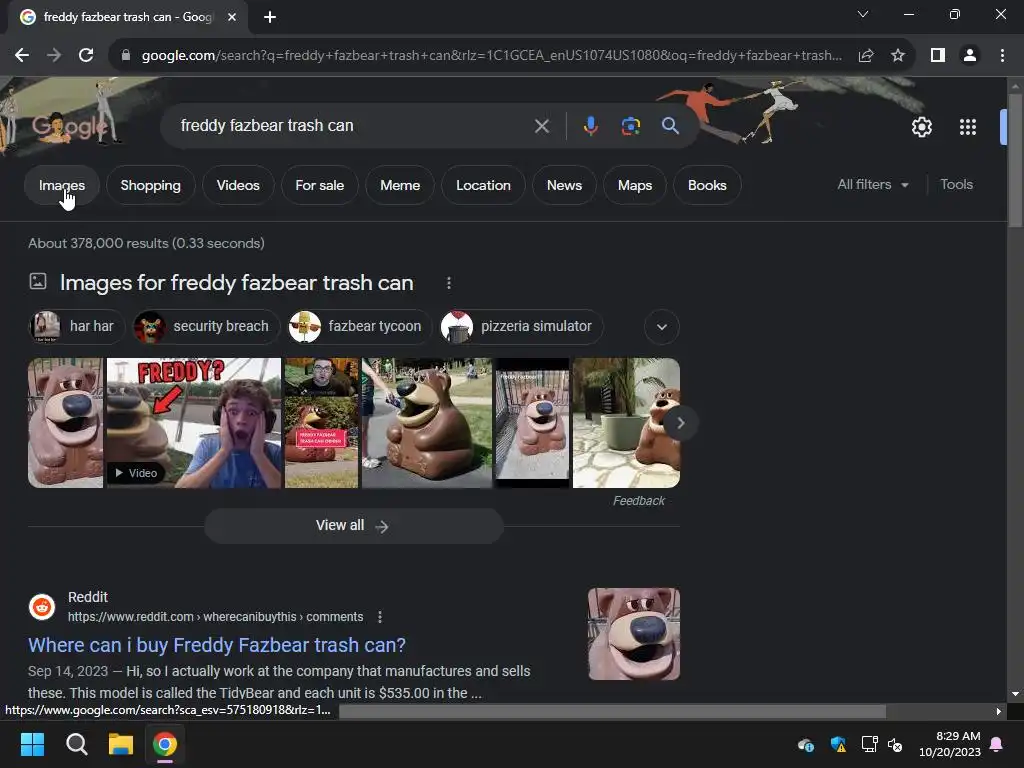This screenshot has height=768, width=1024.
Task: Open Windows Security tray icon
Action: (838, 744)
